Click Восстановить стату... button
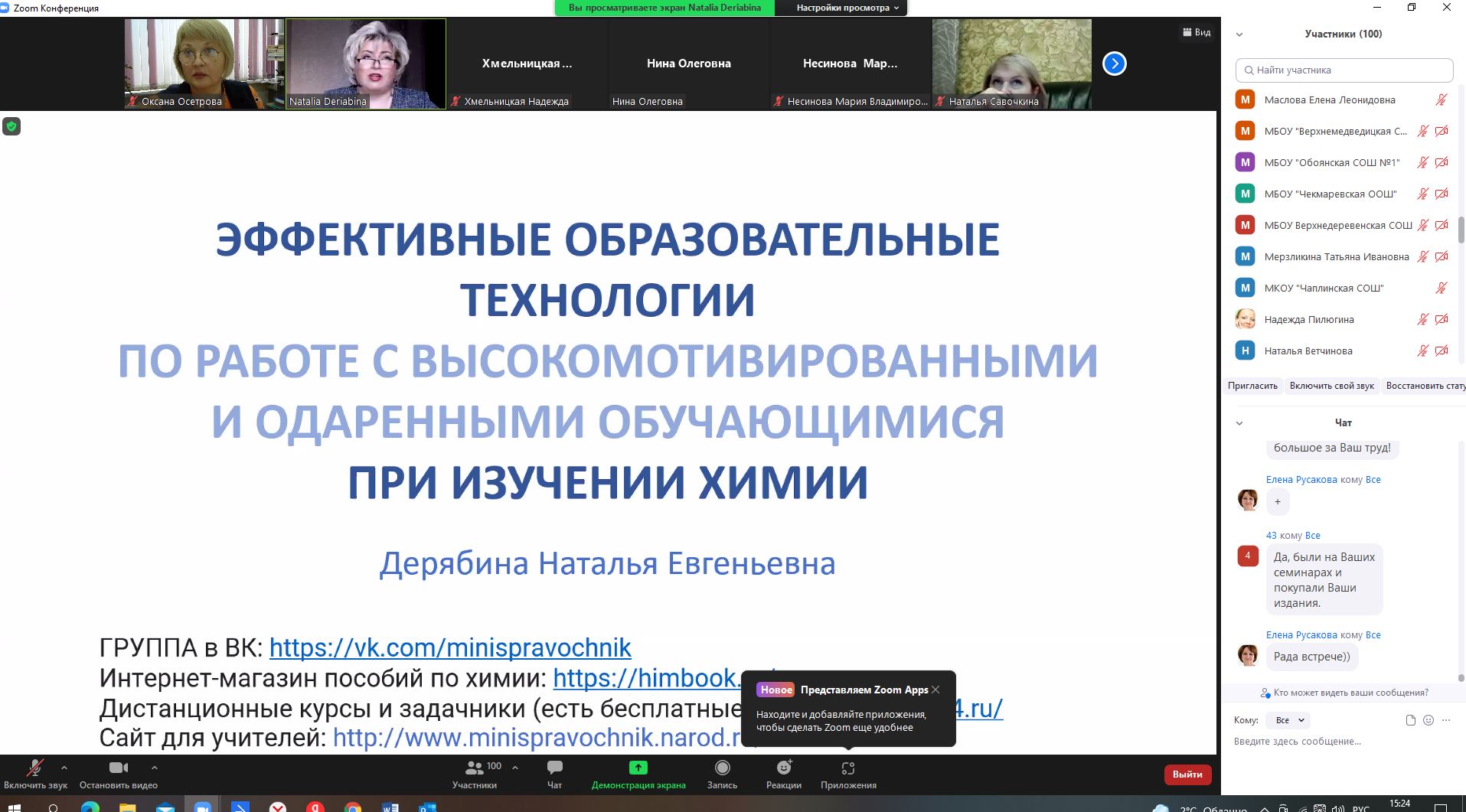 (x=1424, y=386)
